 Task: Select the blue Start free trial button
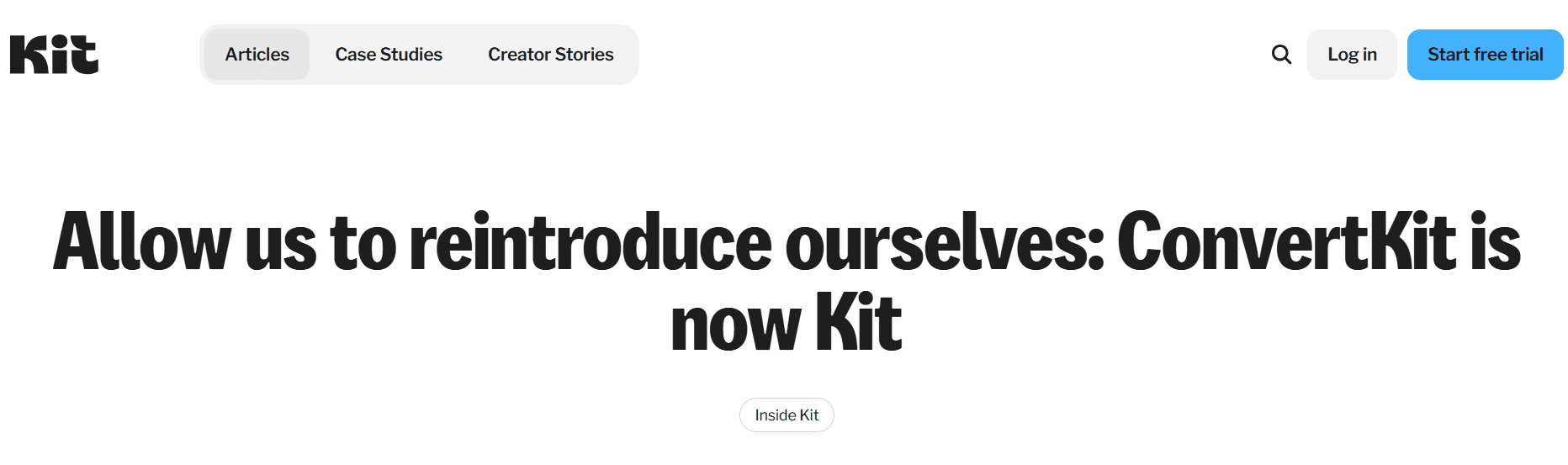pos(1486,55)
